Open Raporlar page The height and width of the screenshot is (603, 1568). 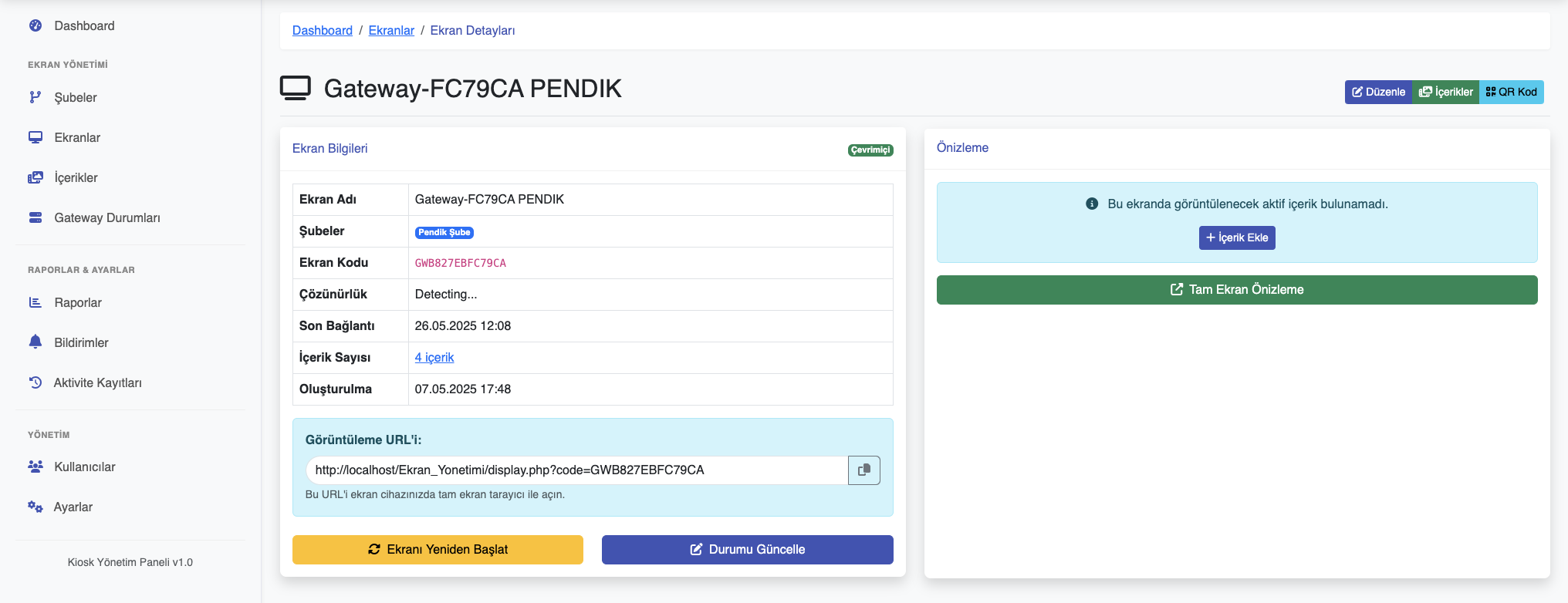coord(78,302)
